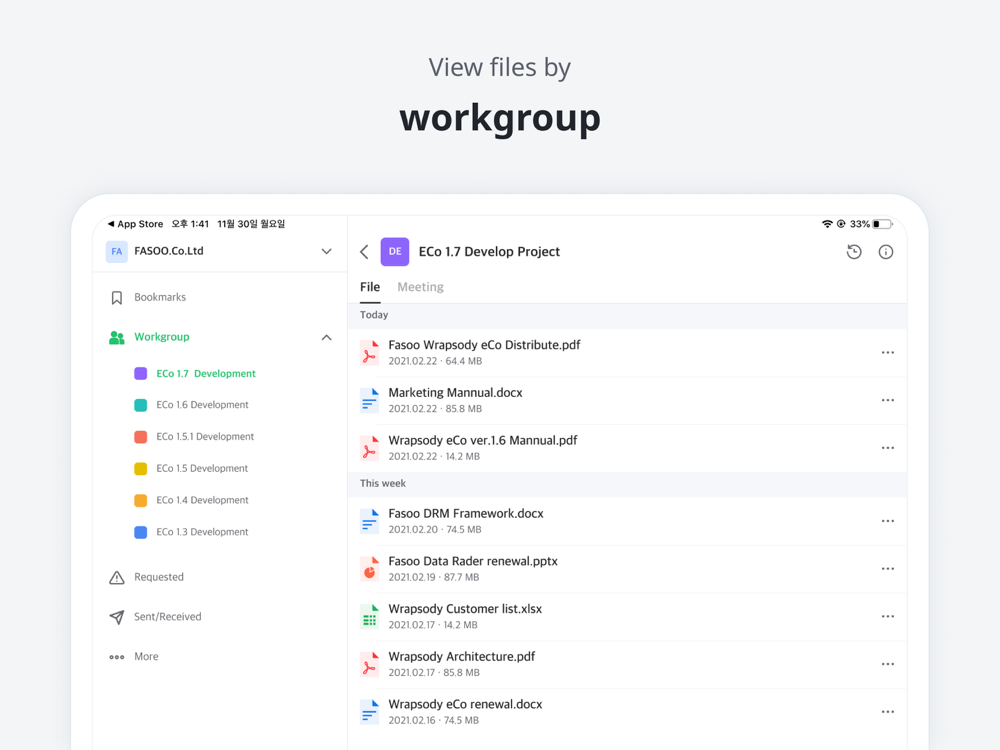The image size is (1000, 750).
Task: Open Wrapsody Customer list.xlsx file
Action: pyautogui.click(x=627, y=617)
